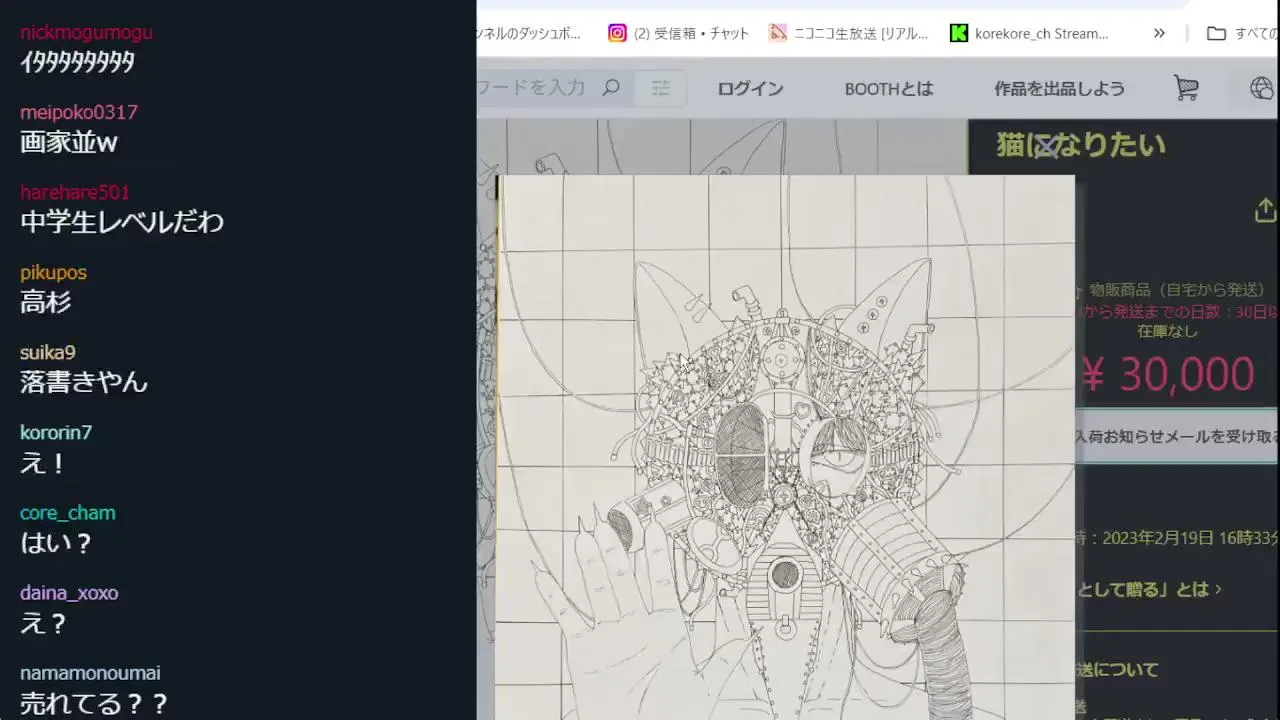Image resolution: width=1280 pixels, height=720 pixels.
Task: Open the search filter options icon
Action: (x=661, y=88)
